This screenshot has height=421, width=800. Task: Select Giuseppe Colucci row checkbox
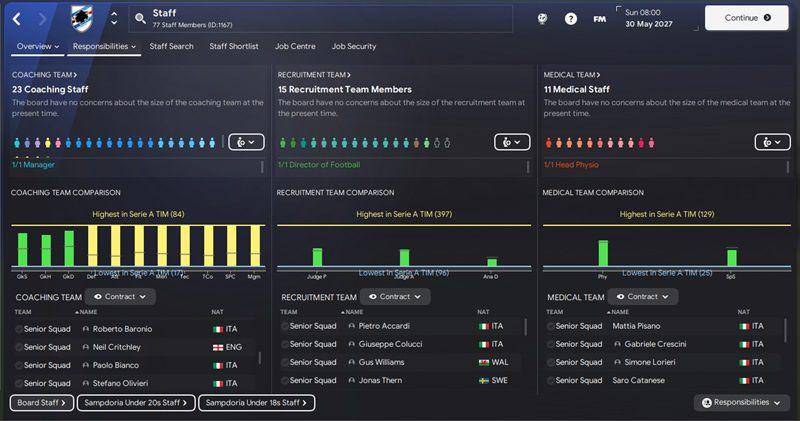285,344
